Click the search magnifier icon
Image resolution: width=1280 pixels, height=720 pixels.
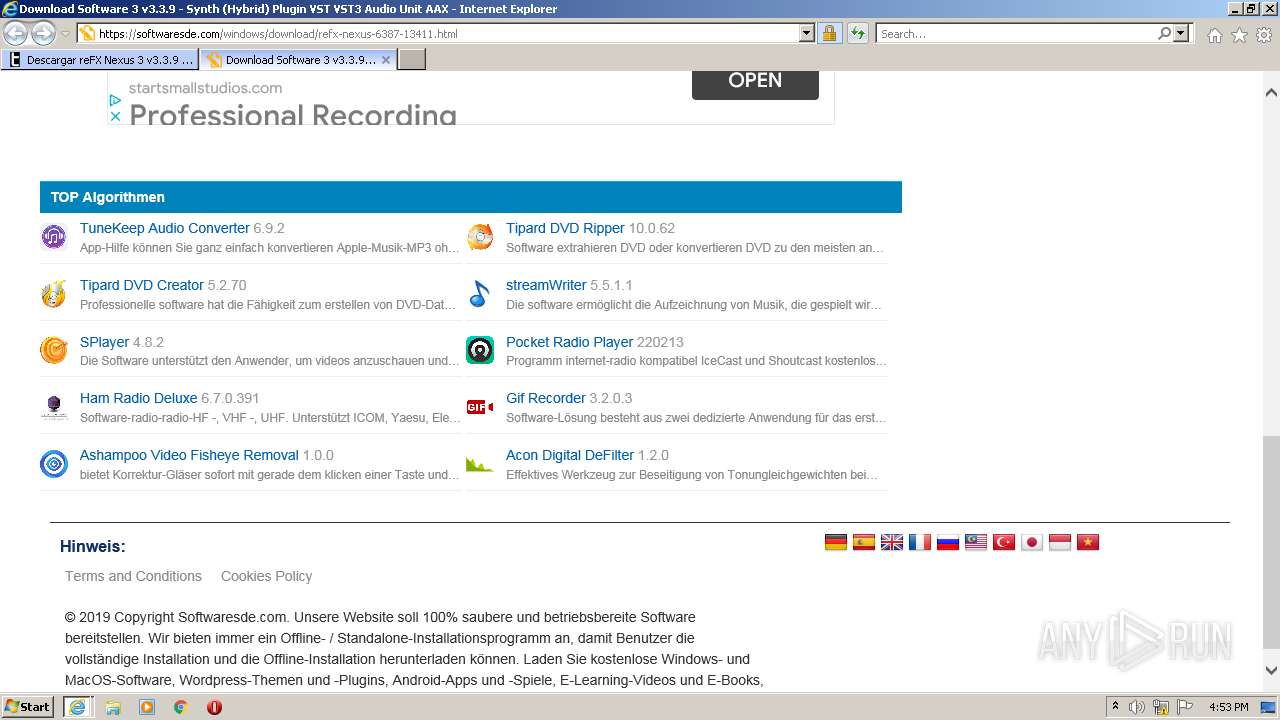(1164, 33)
